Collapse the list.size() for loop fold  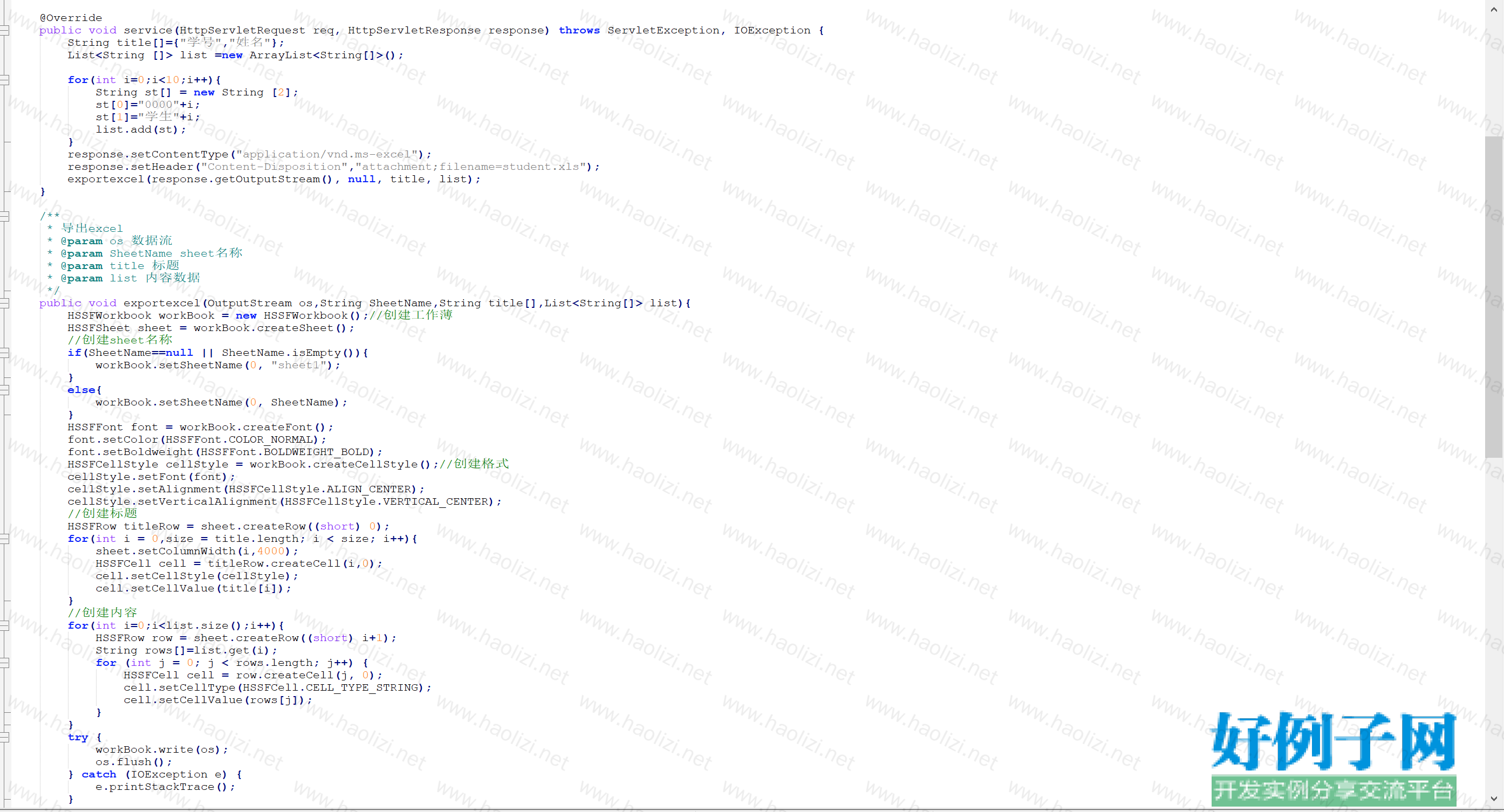click(x=5, y=626)
